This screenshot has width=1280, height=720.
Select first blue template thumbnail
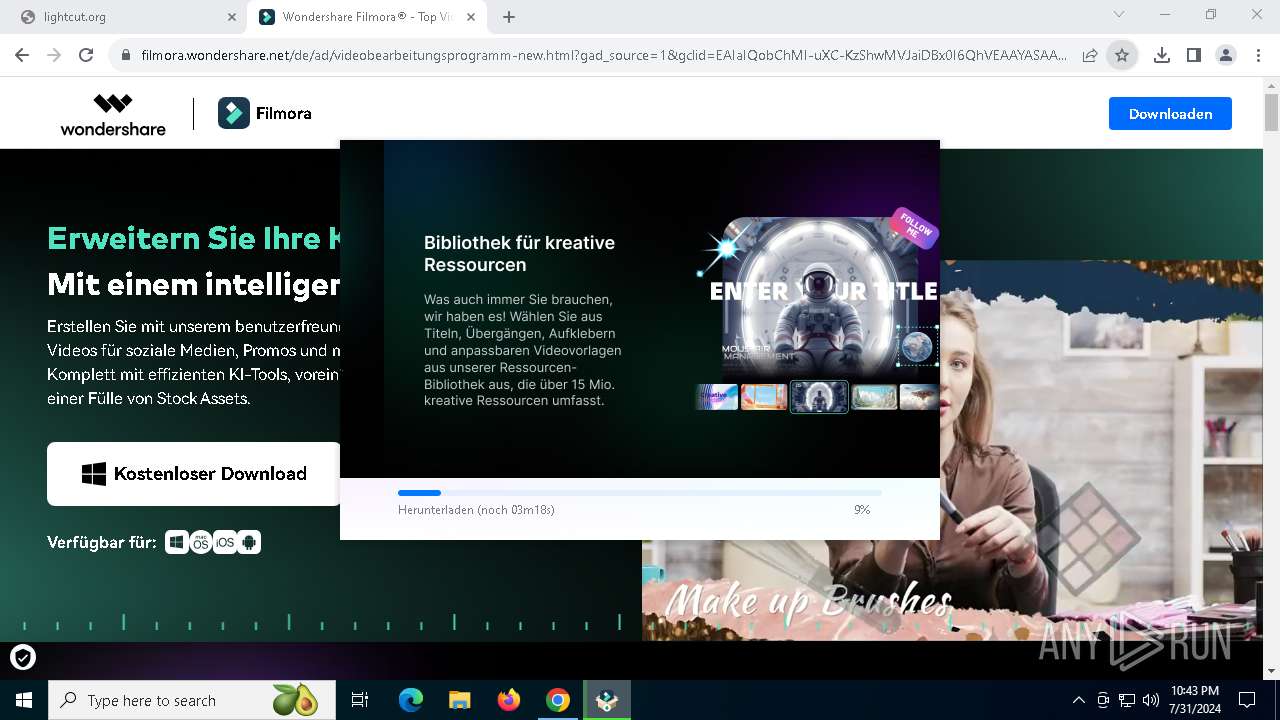pyautogui.click(x=717, y=397)
